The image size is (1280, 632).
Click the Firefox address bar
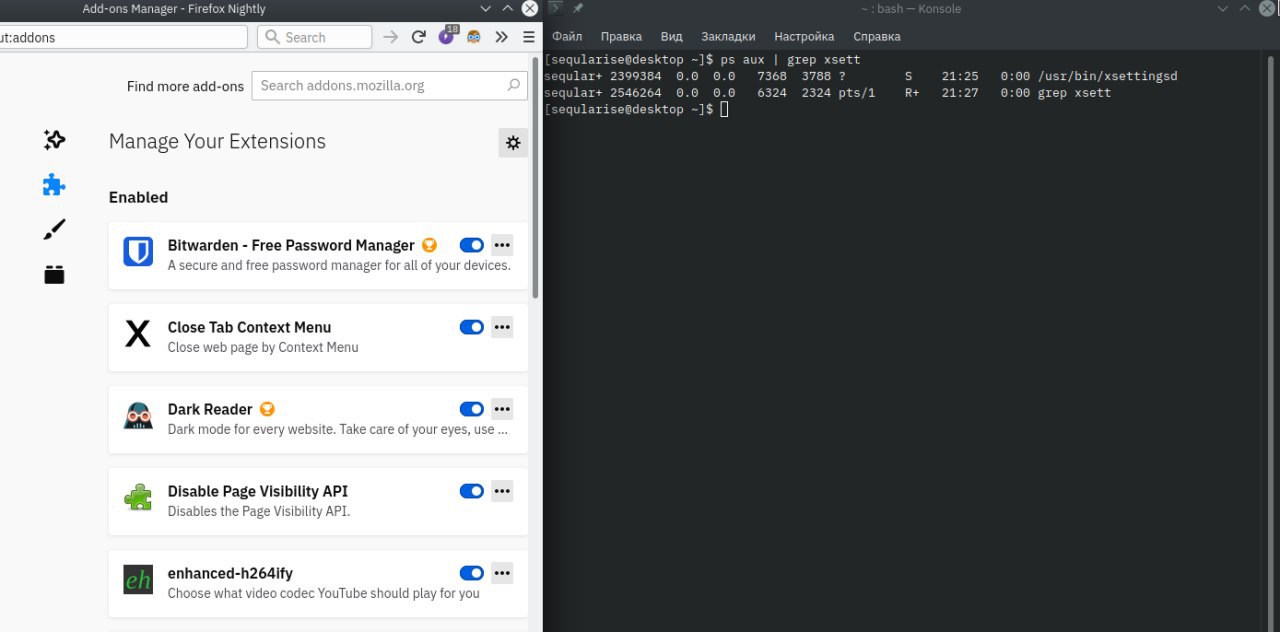coord(124,37)
